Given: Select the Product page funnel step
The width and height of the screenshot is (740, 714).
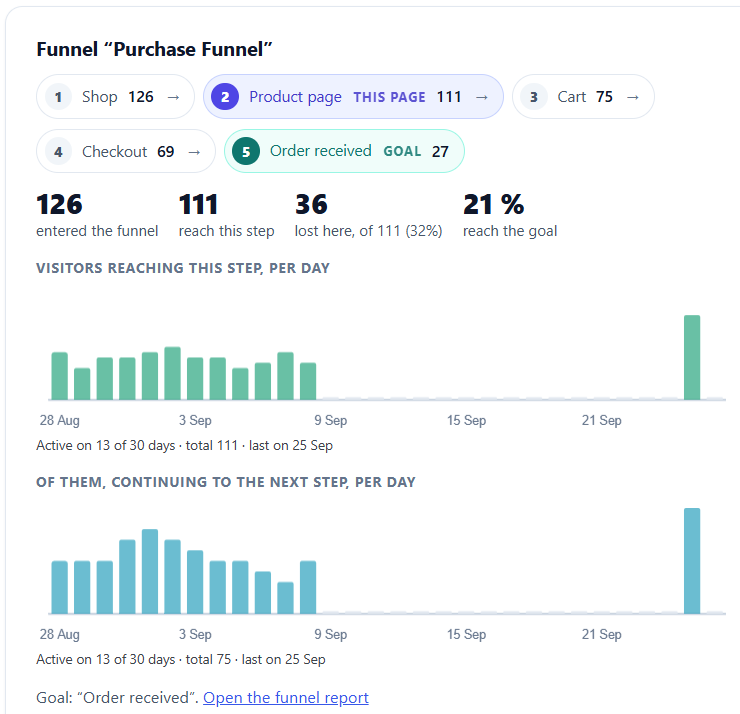Looking at the screenshot, I should click(x=353, y=97).
